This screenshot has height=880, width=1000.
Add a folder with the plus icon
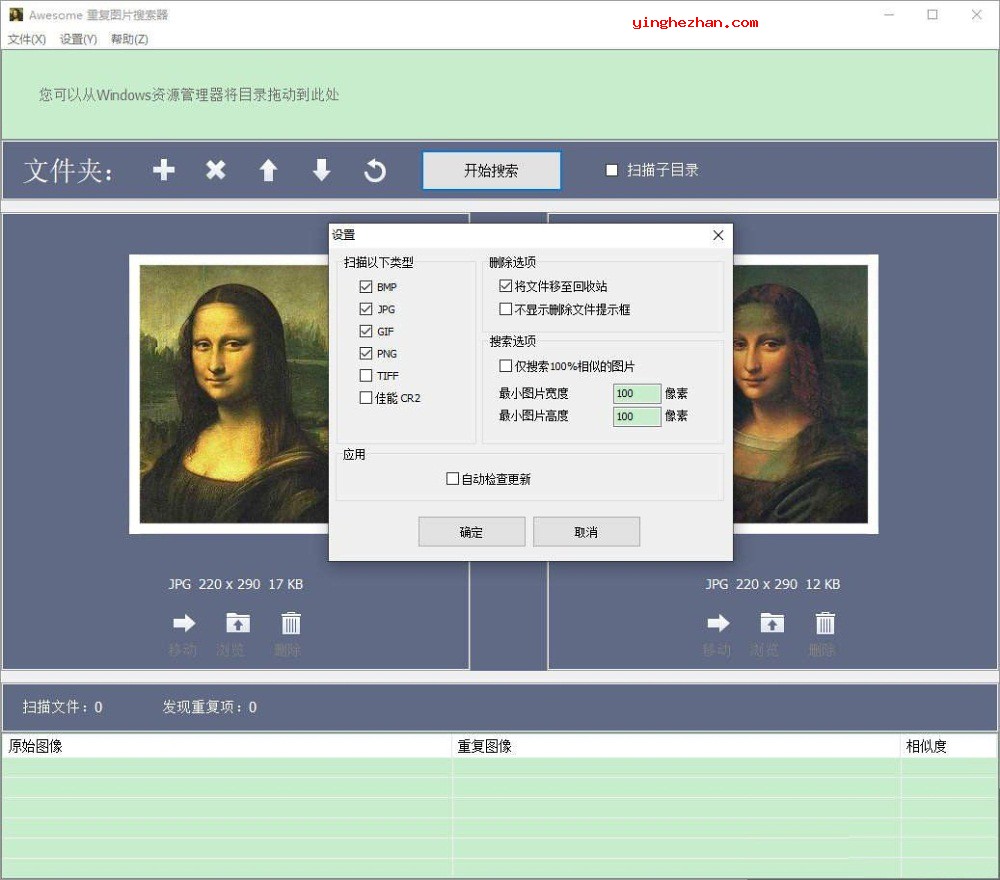tap(164, 170)
